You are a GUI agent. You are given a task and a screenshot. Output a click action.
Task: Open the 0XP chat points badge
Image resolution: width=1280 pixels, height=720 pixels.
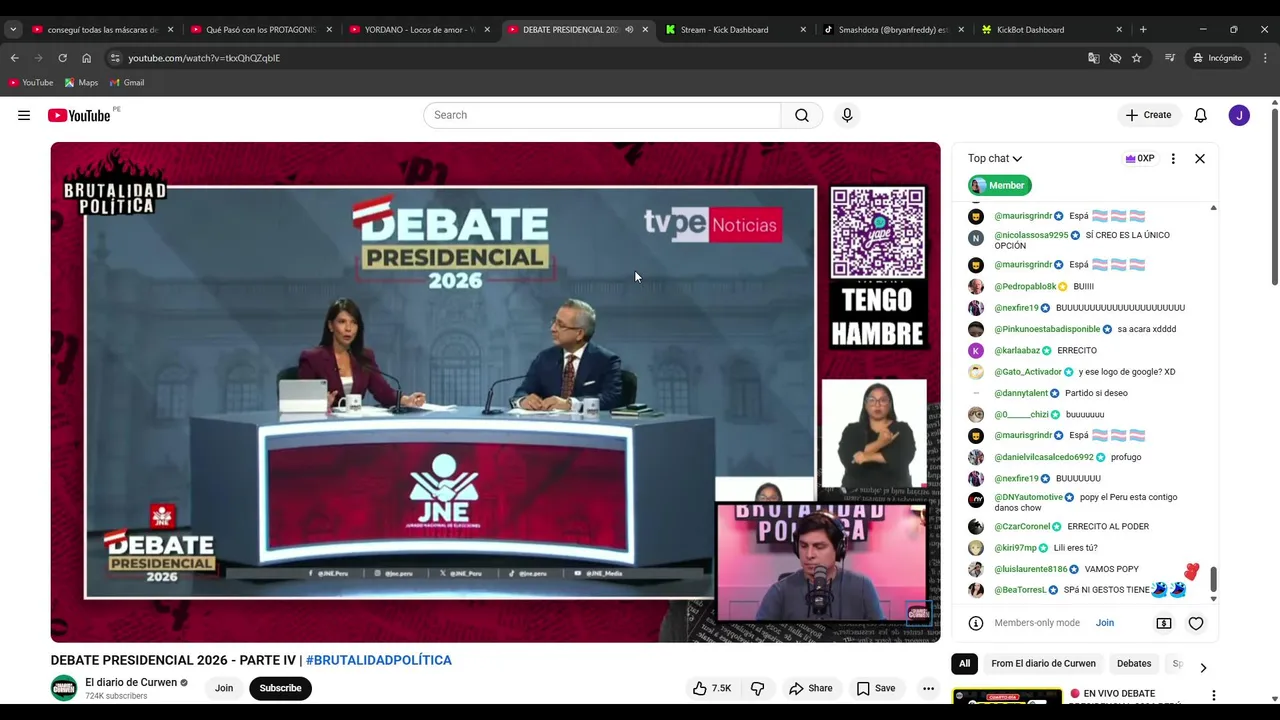[1140, 158]
